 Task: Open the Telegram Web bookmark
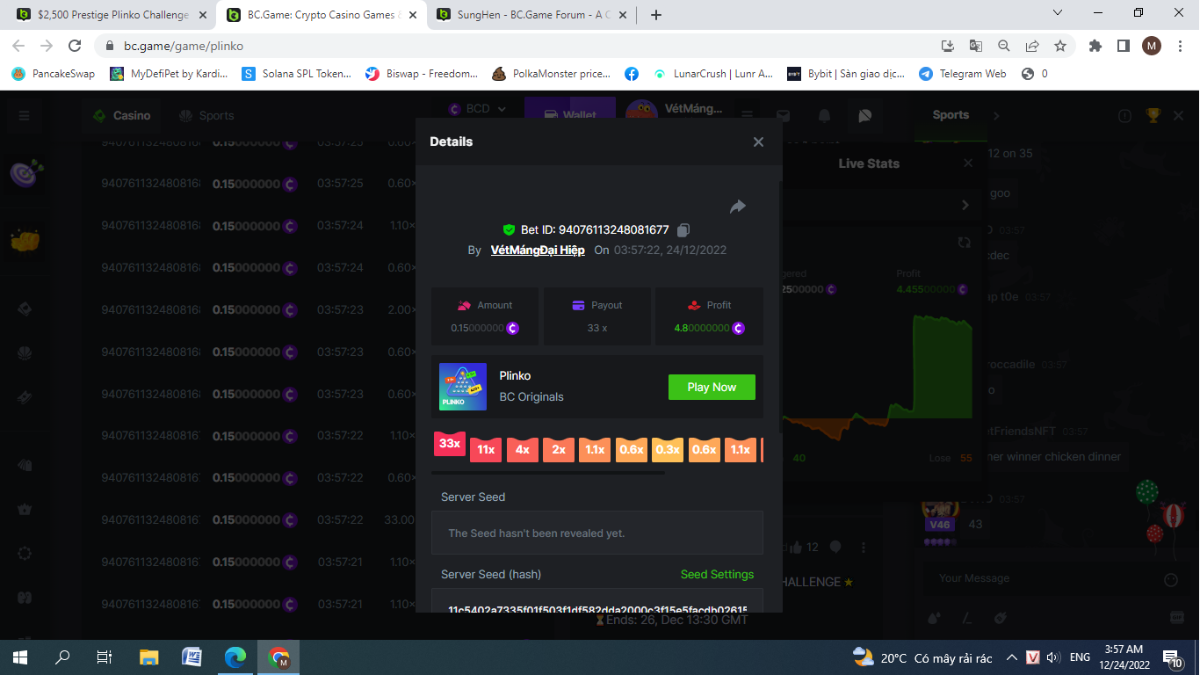pos(962,74)
